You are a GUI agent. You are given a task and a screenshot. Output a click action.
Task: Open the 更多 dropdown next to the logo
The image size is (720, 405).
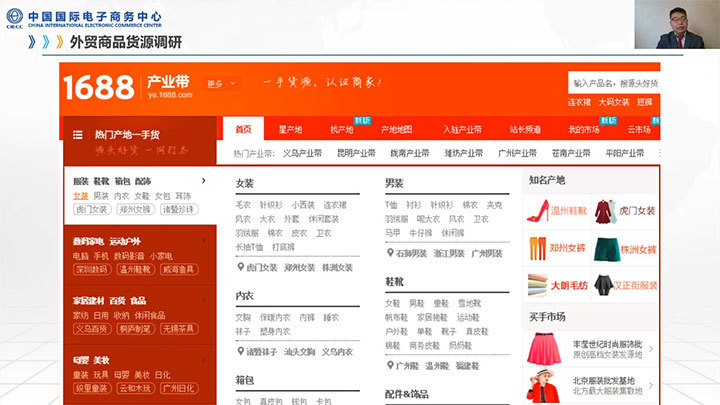point(220,84)
